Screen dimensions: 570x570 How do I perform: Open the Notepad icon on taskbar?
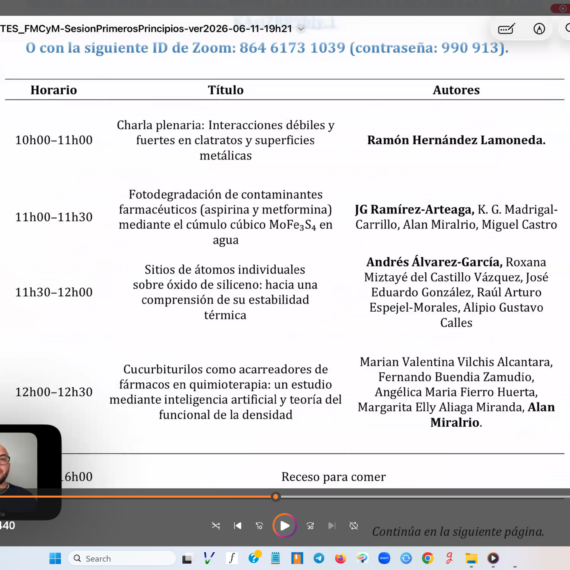pyautogui.click(x=276, y=558)
